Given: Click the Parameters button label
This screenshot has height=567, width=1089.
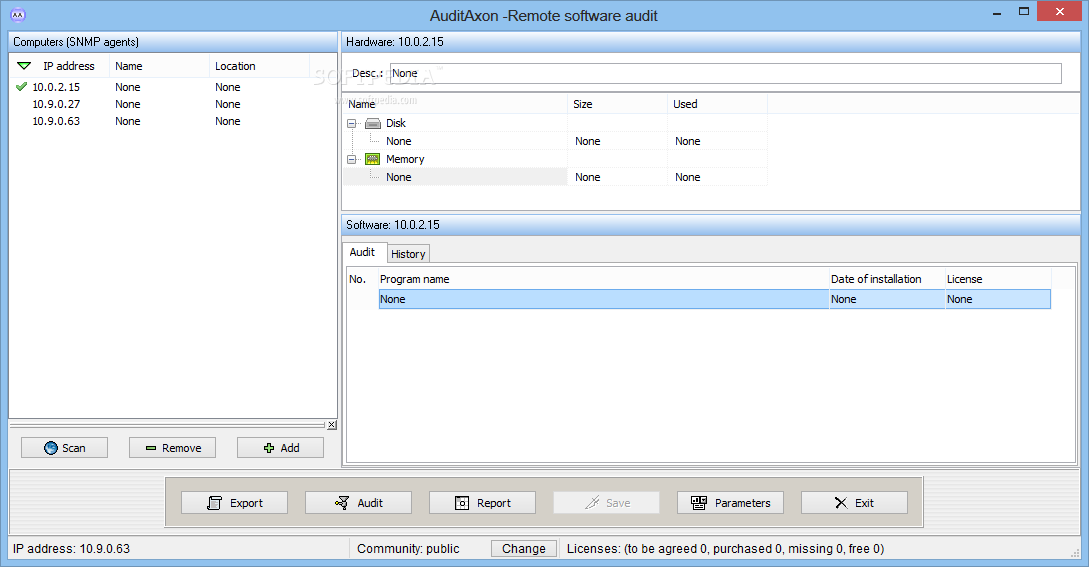Looking at the screenshot, I should (x=742, y=503).
